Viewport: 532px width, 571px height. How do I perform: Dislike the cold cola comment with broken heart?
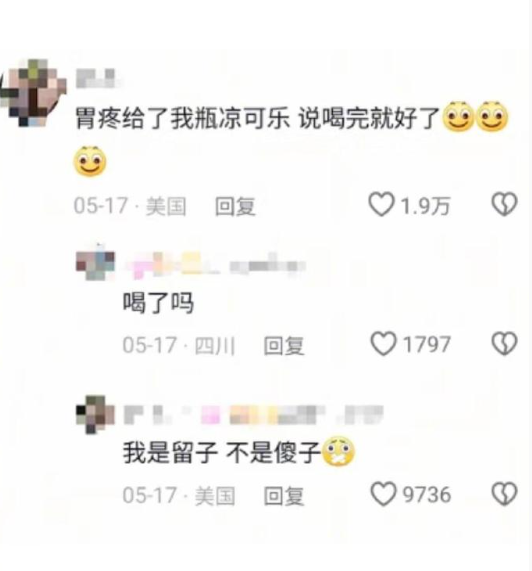coord(504,204)
